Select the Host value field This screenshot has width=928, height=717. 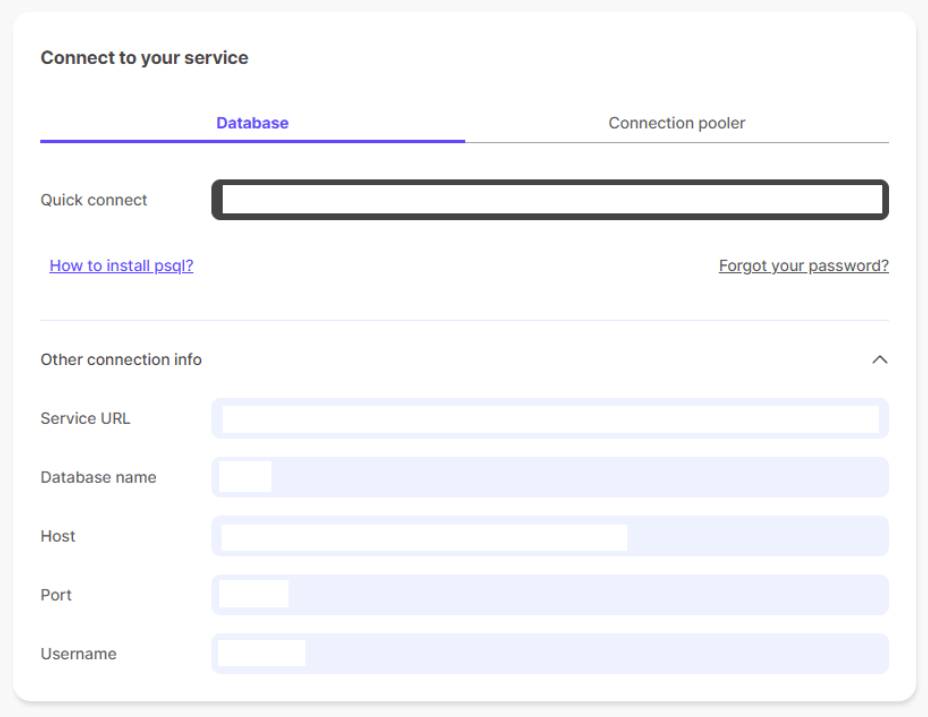[550, 537]
